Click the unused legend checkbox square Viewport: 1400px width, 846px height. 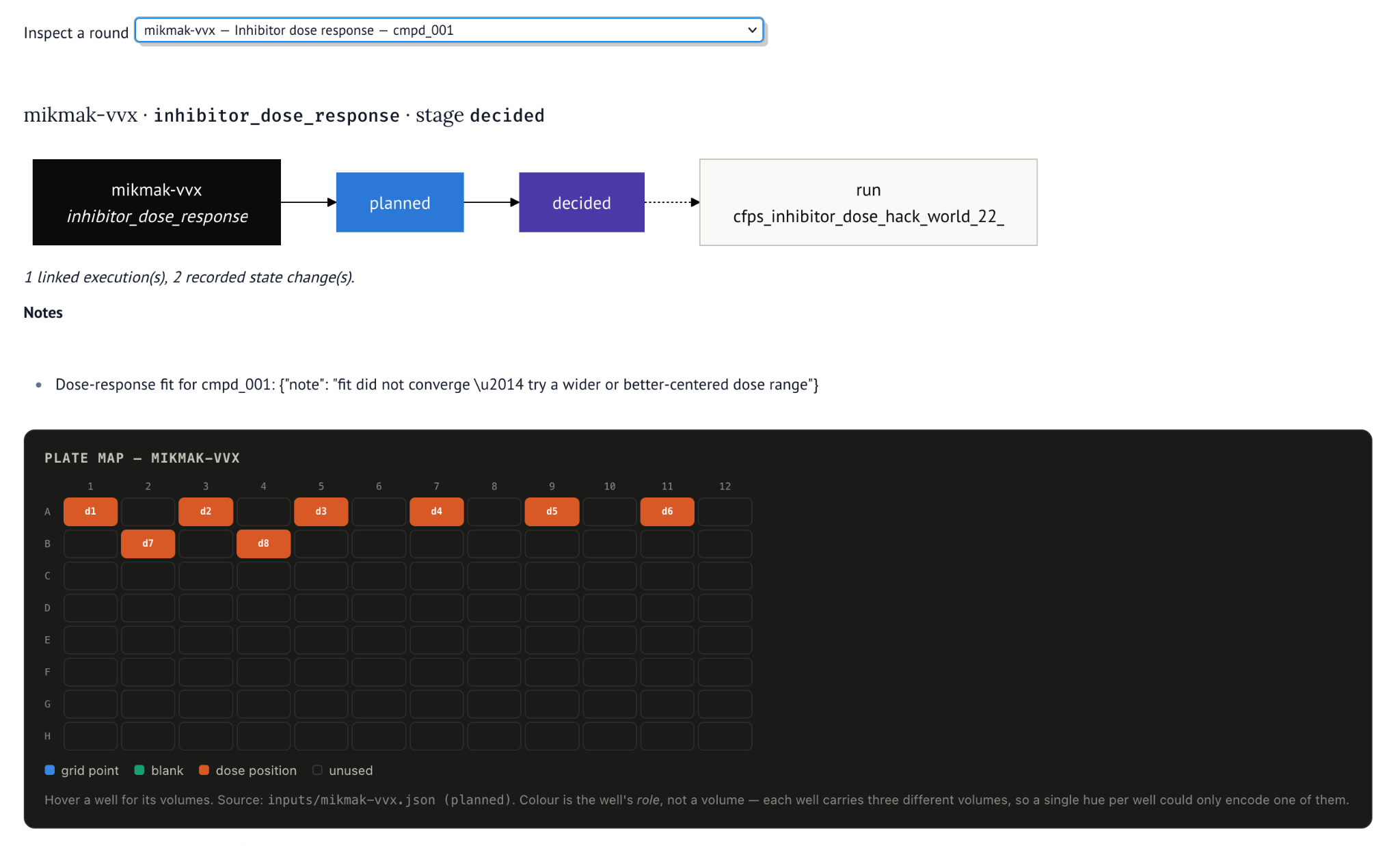[x=317, y=770]
